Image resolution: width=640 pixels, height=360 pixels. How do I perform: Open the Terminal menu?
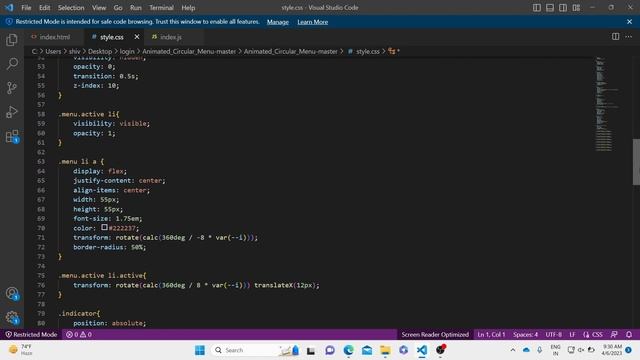pyautogui.click(x=161, y=8)
